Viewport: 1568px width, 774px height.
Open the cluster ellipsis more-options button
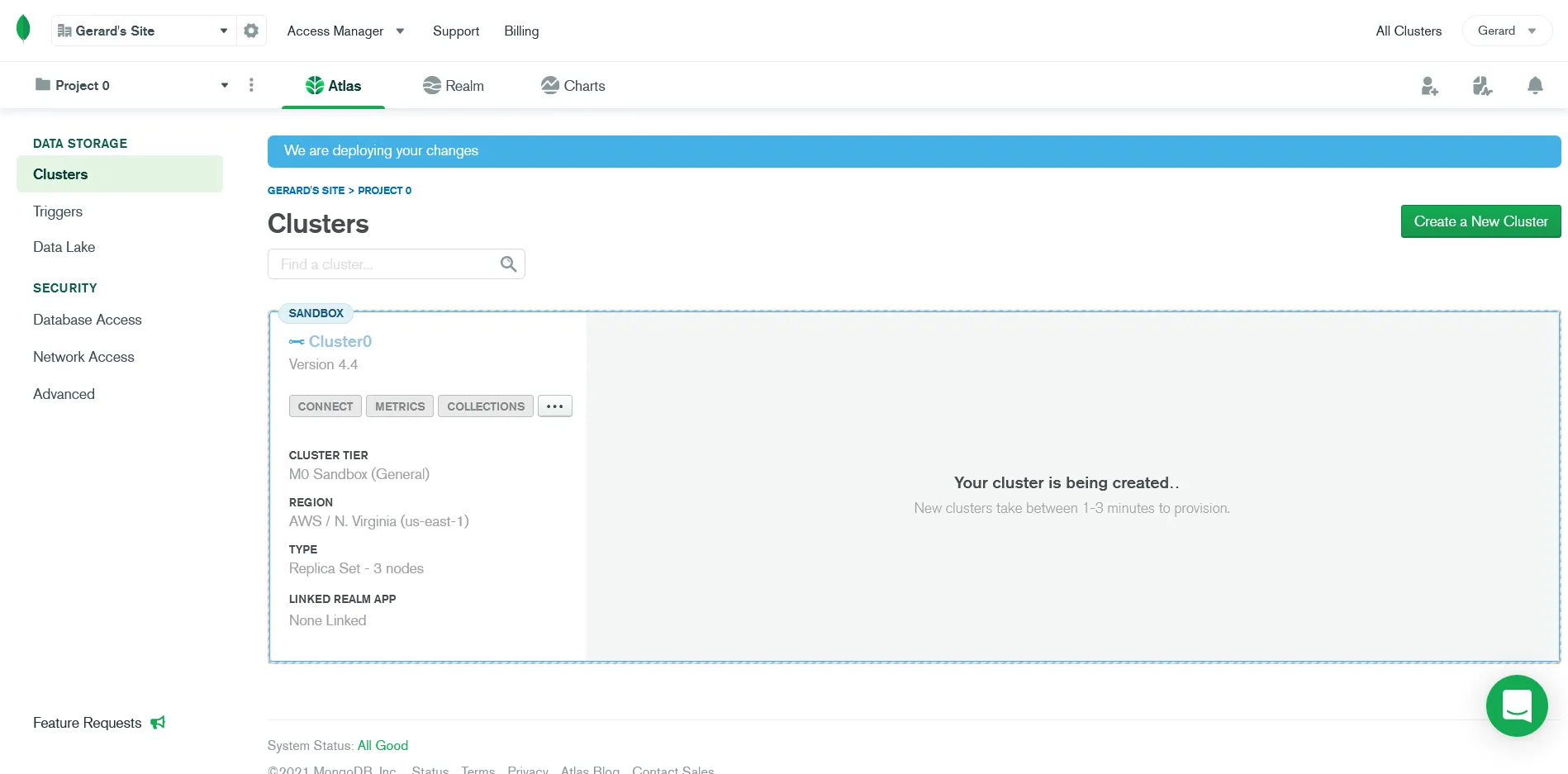555,406
